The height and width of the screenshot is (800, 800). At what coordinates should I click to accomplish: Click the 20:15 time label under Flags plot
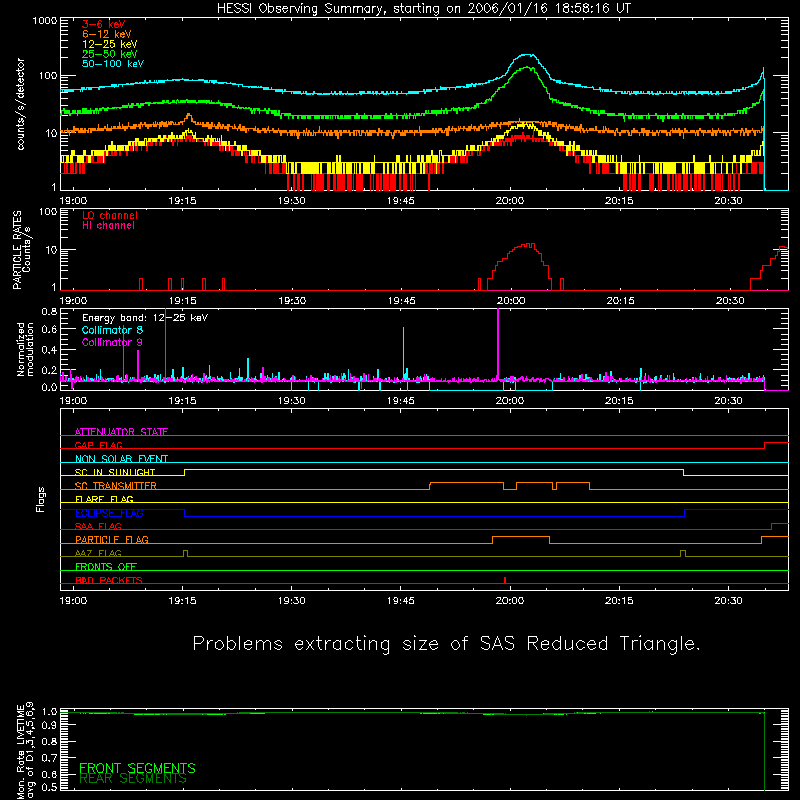coord(619,601)
